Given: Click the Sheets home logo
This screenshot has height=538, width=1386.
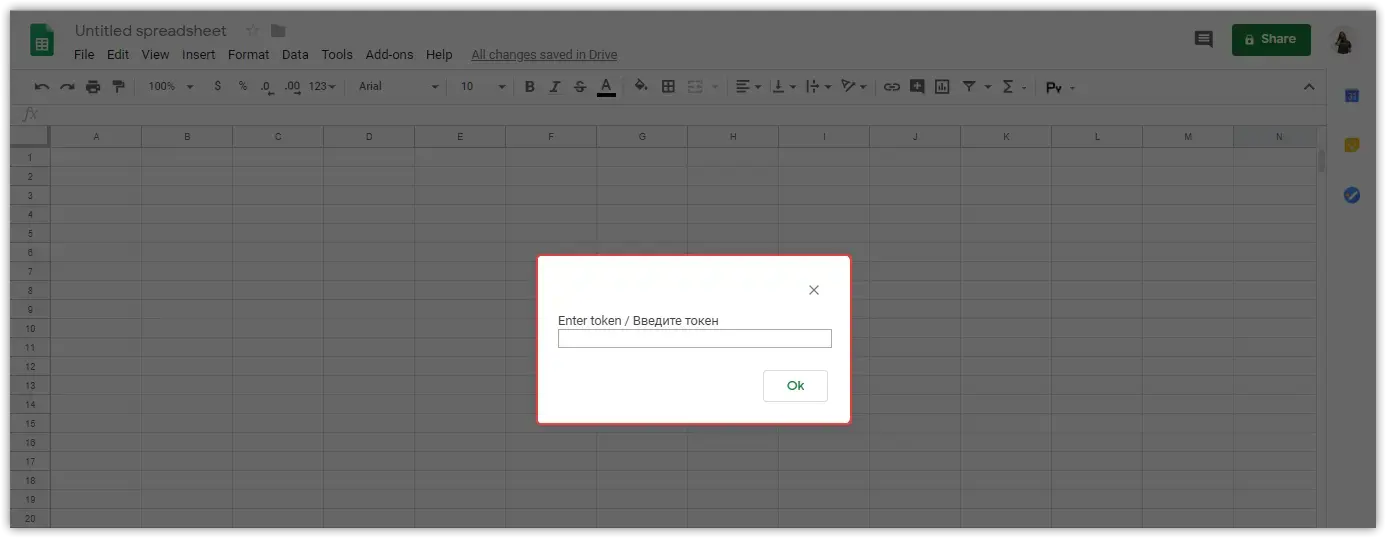Looking at the screenshot, I should pyautogui.click(x=42, y=42).
